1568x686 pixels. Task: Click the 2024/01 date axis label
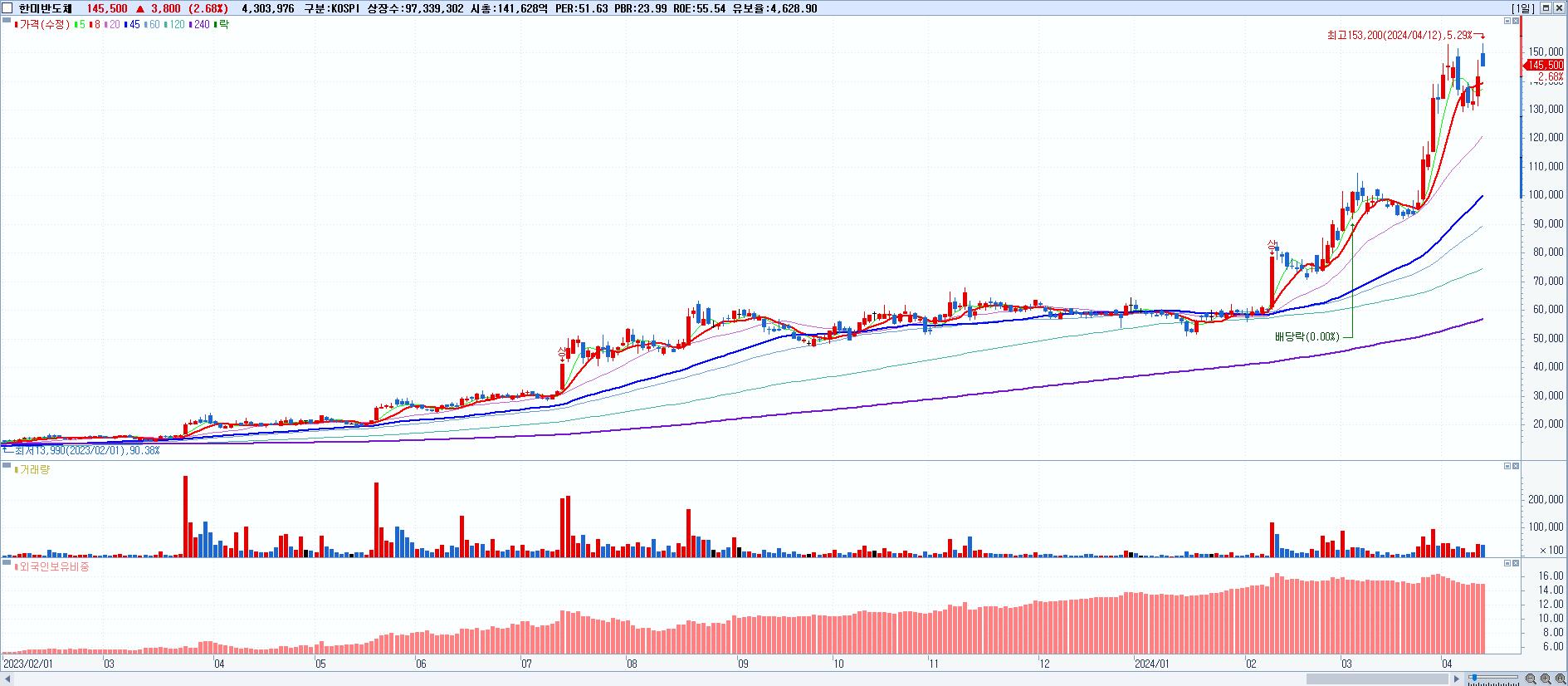click(1152, 664)
